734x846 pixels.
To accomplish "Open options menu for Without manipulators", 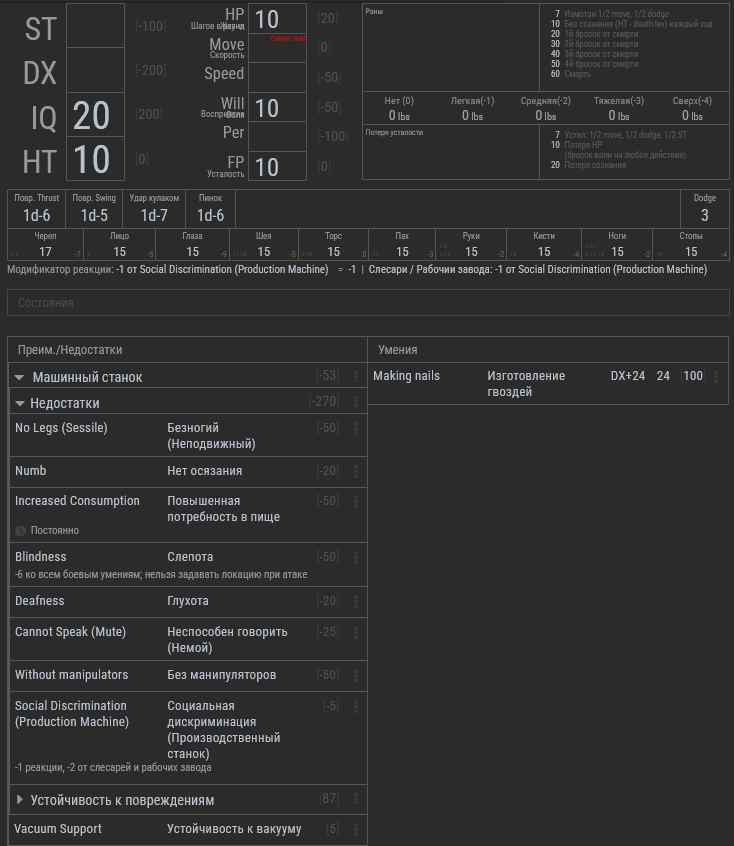I will tap(356, 676).
